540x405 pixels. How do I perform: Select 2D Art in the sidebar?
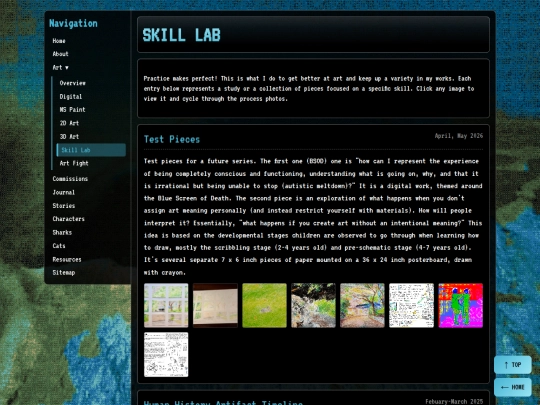click(x=69, y=123)
